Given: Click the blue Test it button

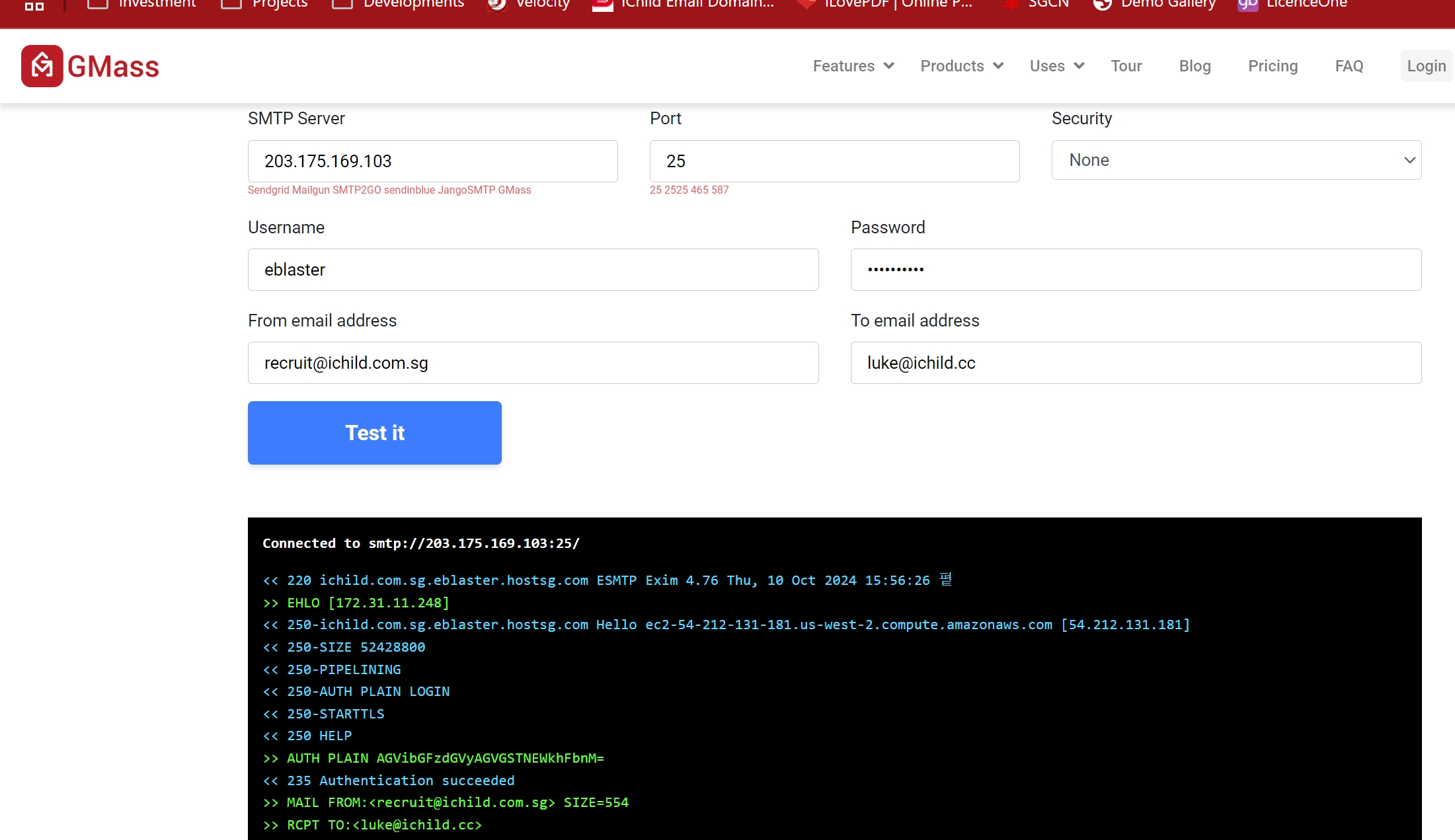Looking at the screenshot, I should [x=375, y=433].
